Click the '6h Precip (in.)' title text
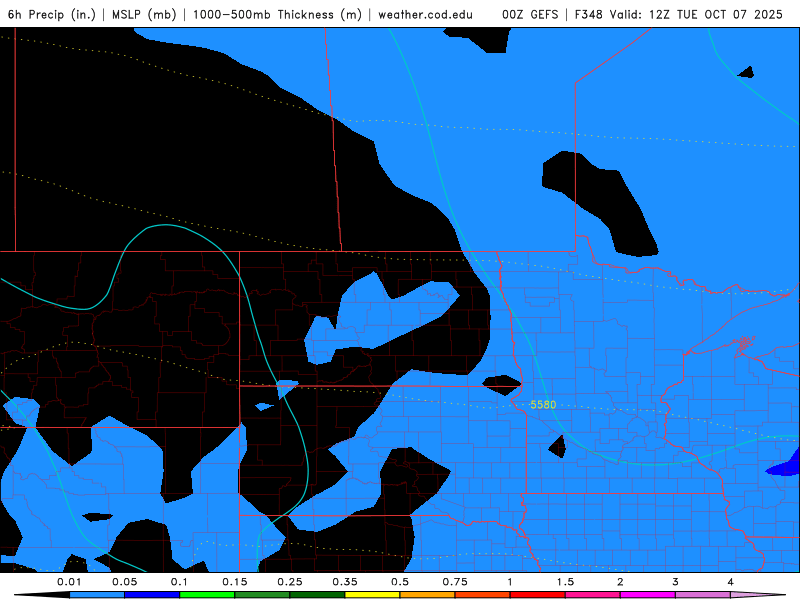 click(52, 14)
